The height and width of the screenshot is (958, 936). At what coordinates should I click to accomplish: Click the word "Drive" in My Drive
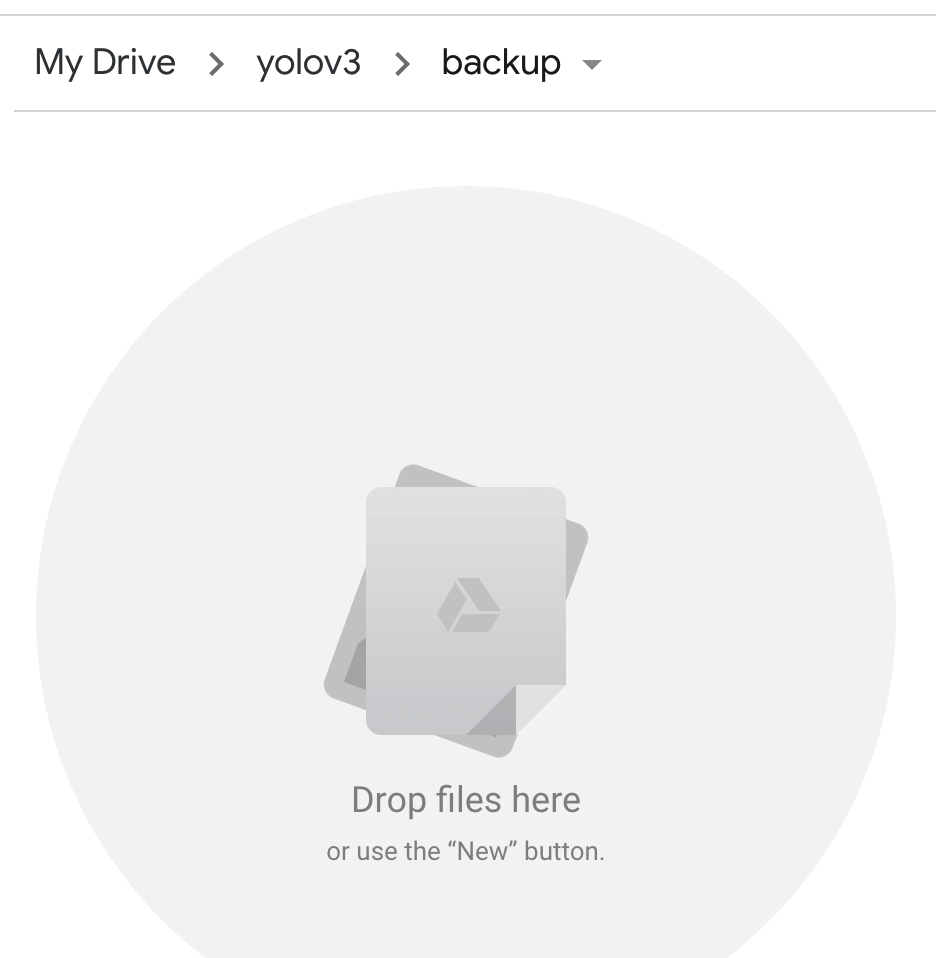[x=134, y=63]
